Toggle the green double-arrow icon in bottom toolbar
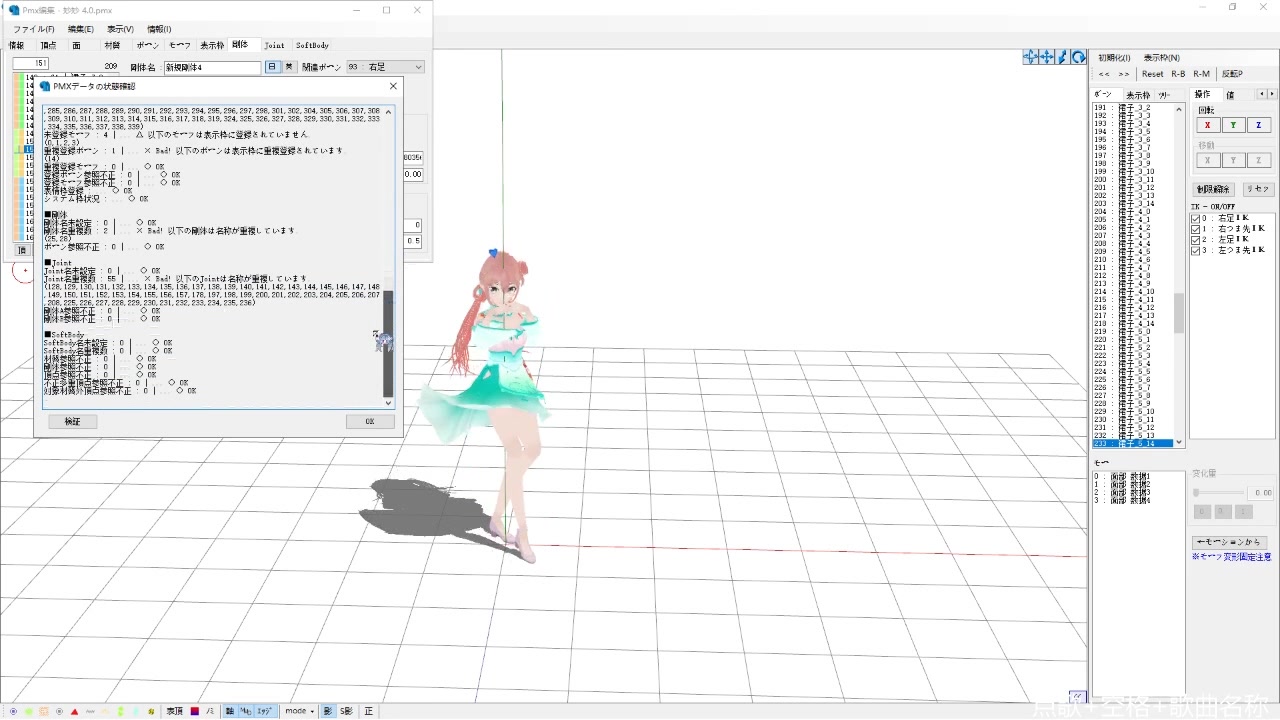 120,711
